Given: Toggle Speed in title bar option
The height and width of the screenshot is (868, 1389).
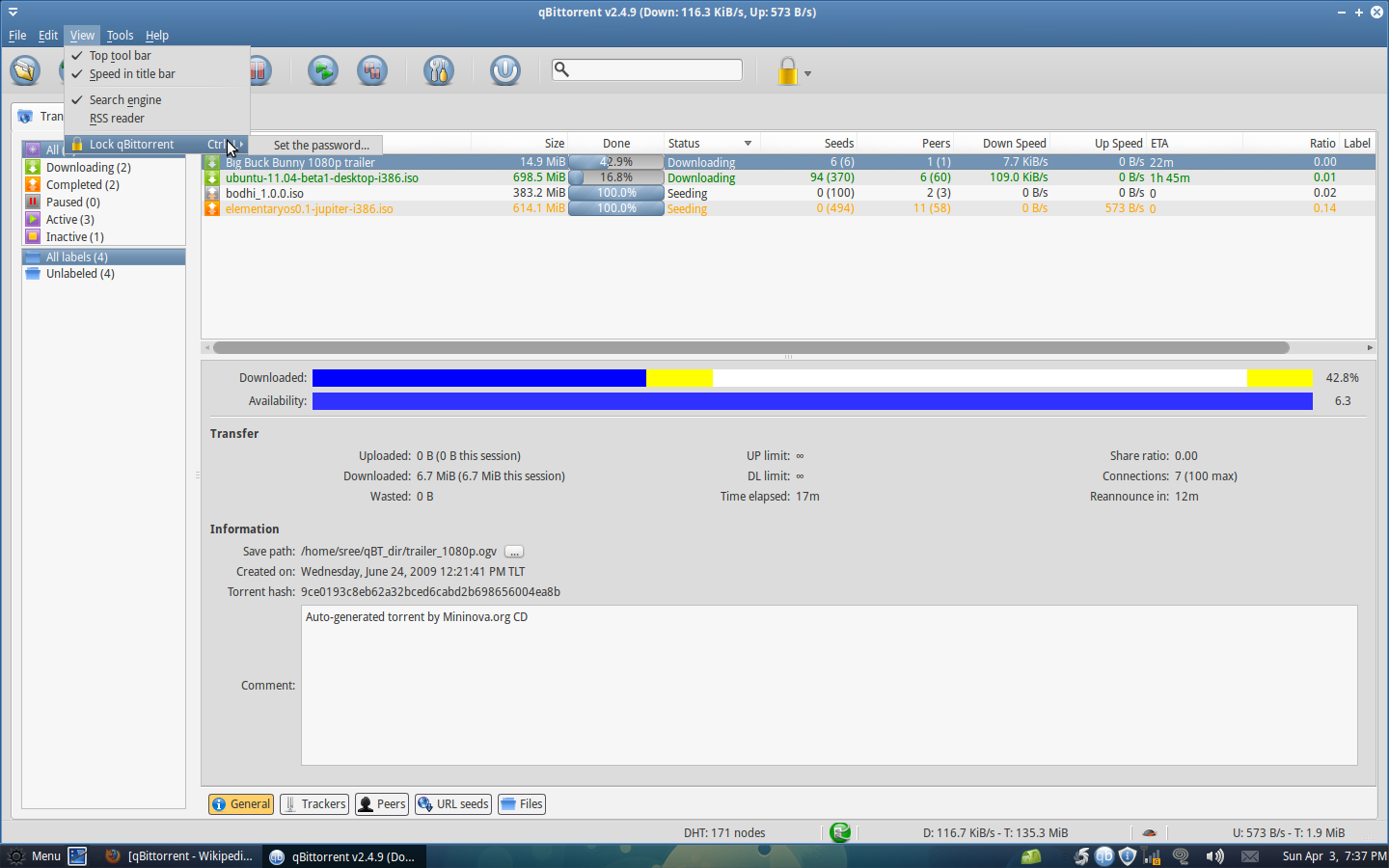Looking at the screenshot, I should tap(157, 74).
